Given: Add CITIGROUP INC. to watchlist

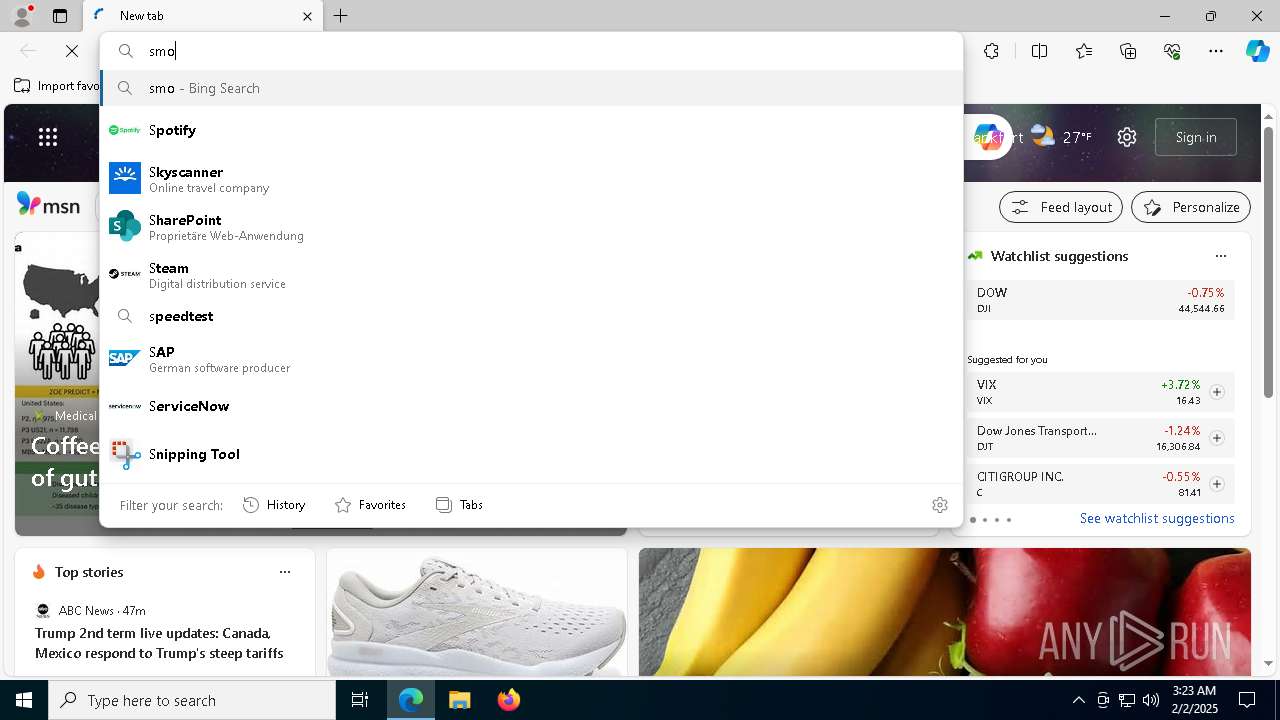Looking at the screenshot, I should (1217, 484).
